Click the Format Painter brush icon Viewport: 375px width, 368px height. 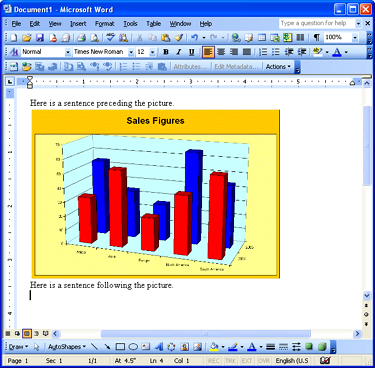tap(179, 38)
